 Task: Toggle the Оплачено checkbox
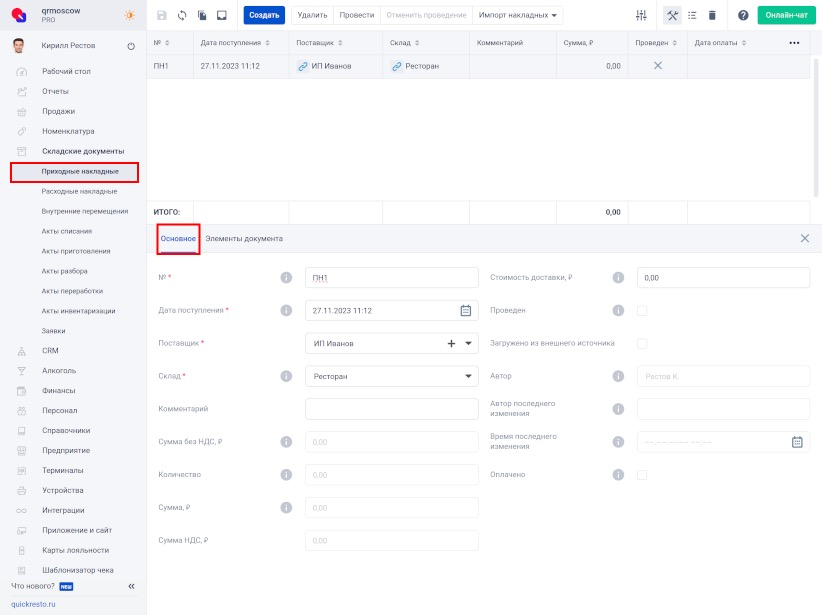tap(642, 474)
